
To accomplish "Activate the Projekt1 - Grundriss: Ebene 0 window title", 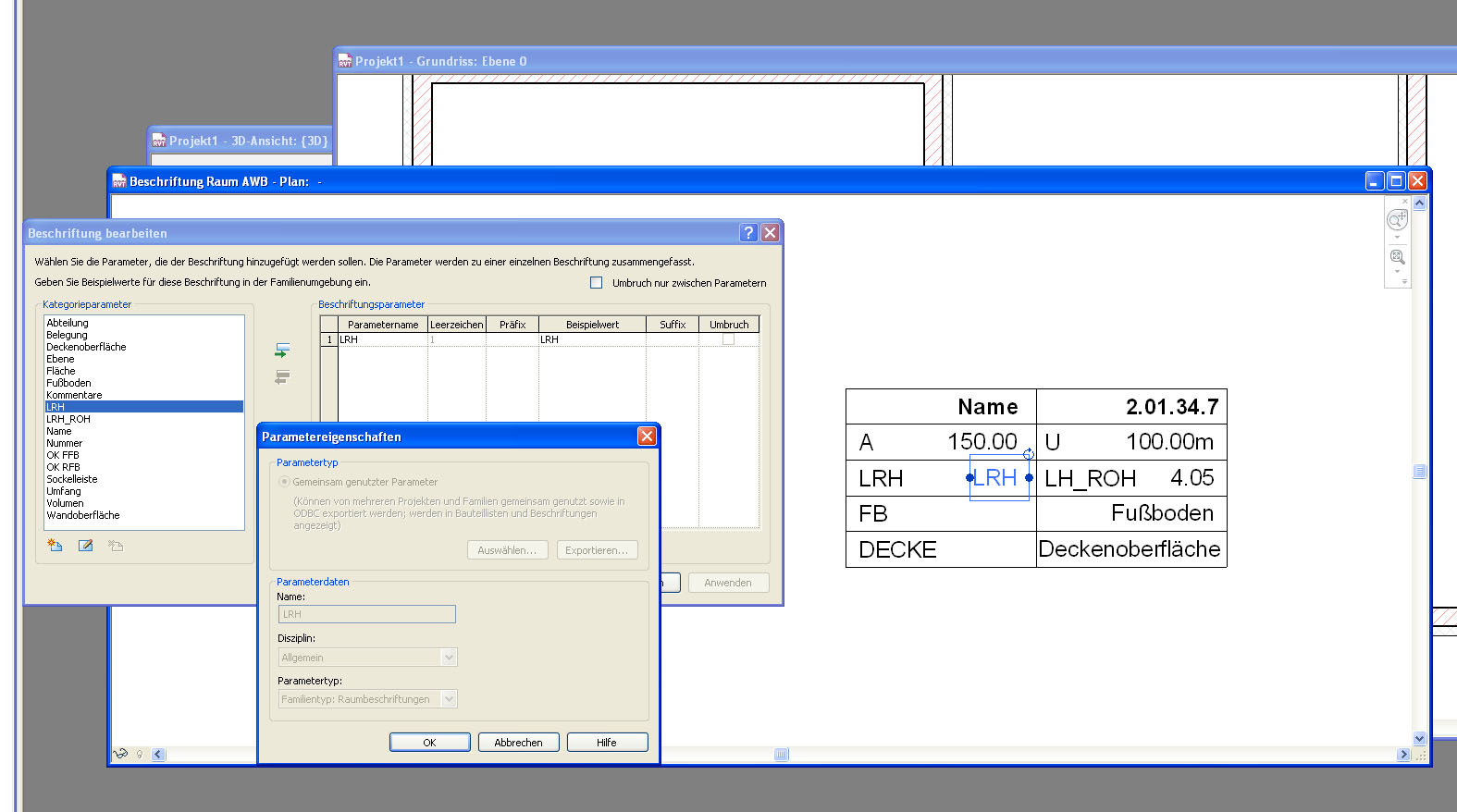I will coord(441,61).
